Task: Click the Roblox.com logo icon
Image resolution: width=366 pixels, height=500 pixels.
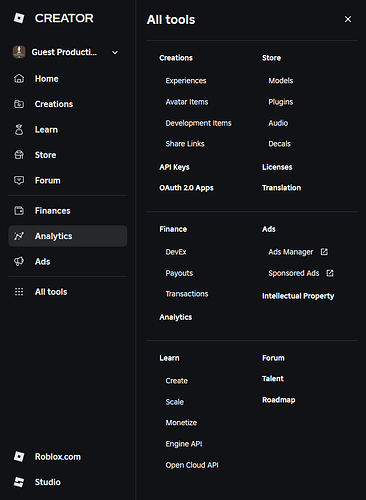Action: click(19, 456)
